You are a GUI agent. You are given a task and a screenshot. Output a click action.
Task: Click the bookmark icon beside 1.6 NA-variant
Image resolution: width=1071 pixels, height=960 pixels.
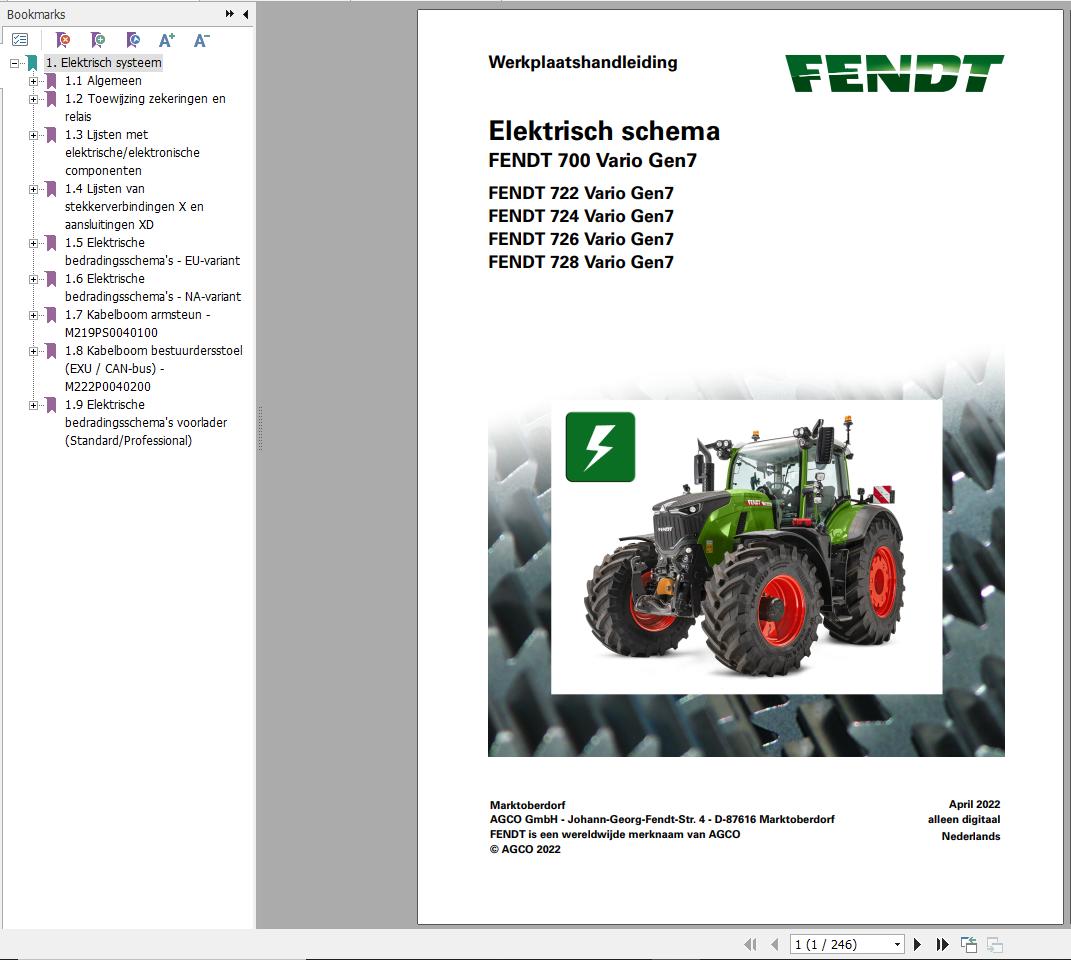pos(51,279)
